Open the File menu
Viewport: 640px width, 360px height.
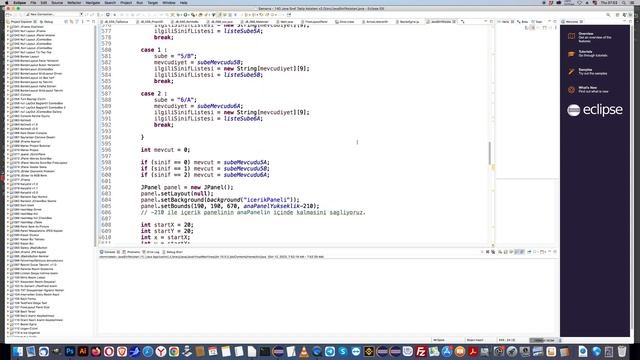pos(33,2)
